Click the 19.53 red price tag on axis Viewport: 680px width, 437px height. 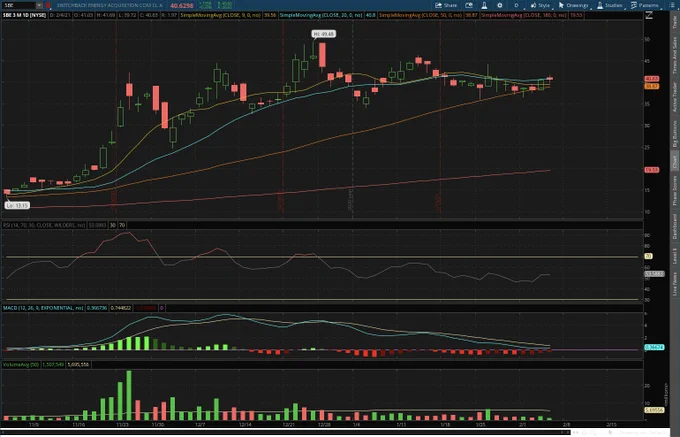652,170
